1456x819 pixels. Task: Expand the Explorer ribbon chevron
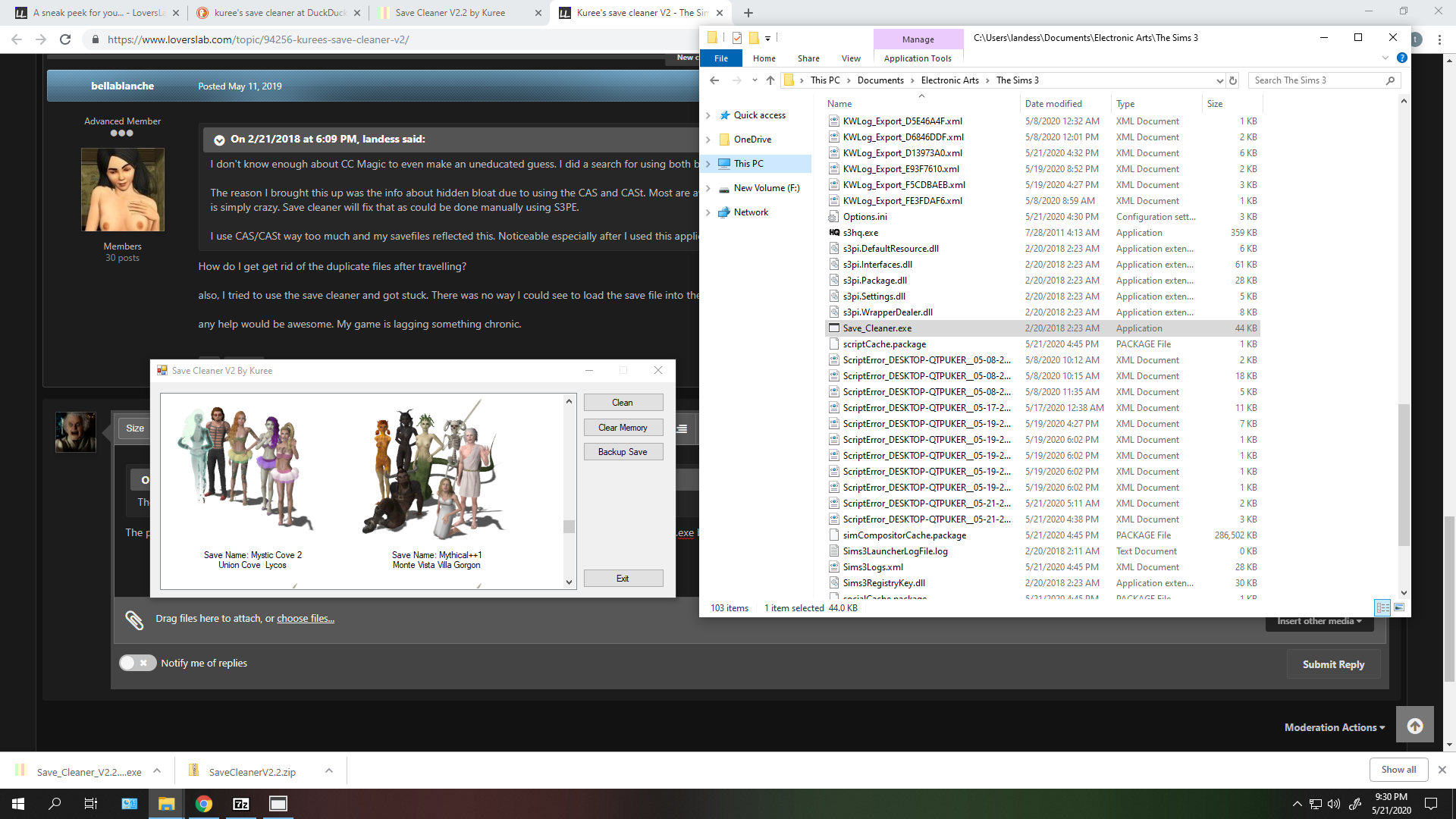pyautogui.click(x=1385, y=58)
